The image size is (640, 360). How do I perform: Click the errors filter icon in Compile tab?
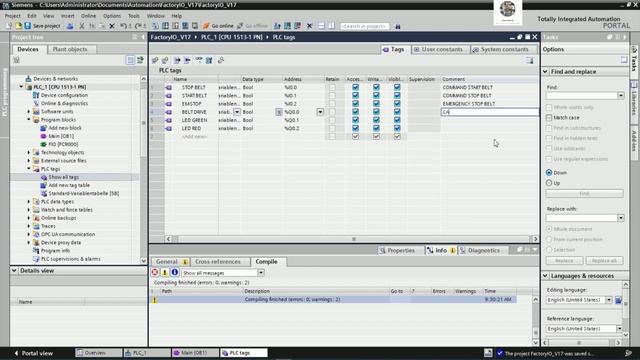point(155,273)
